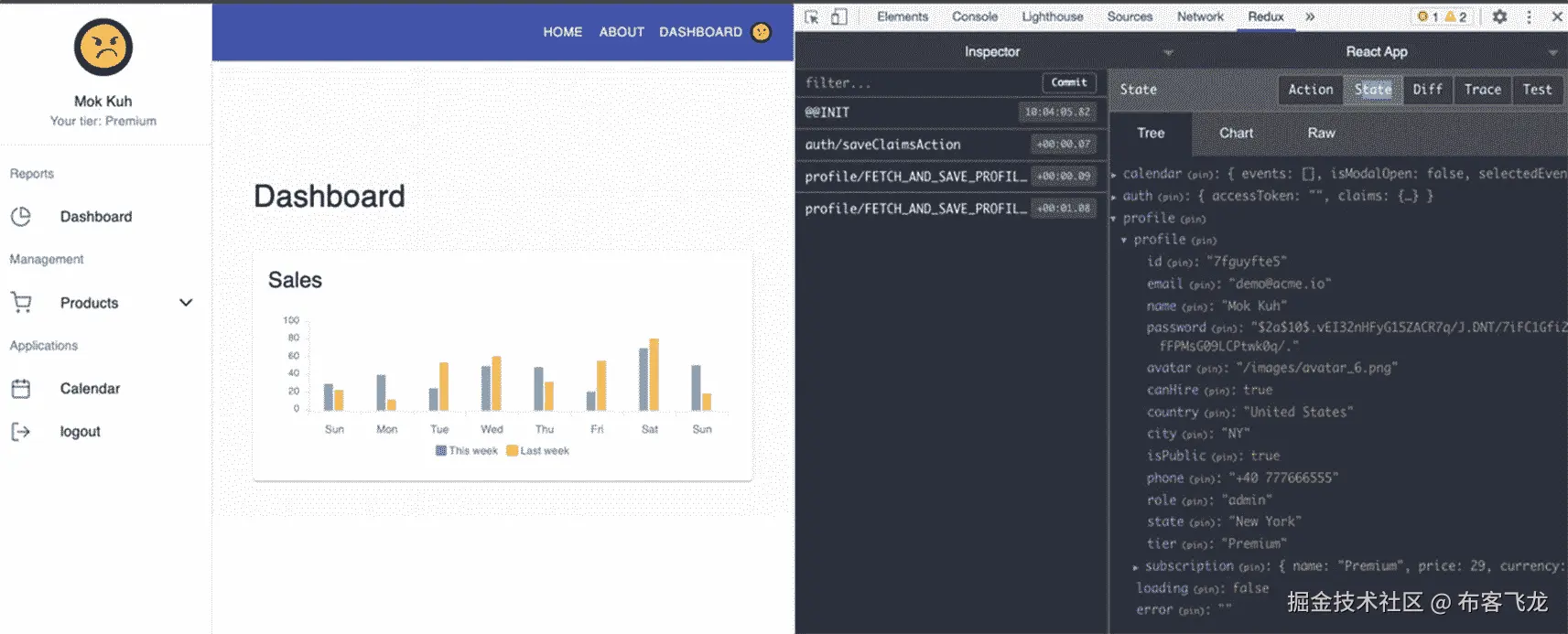Open Calendar from the sidebar
The image size is (1568, 634).
[x=90, y=389]
